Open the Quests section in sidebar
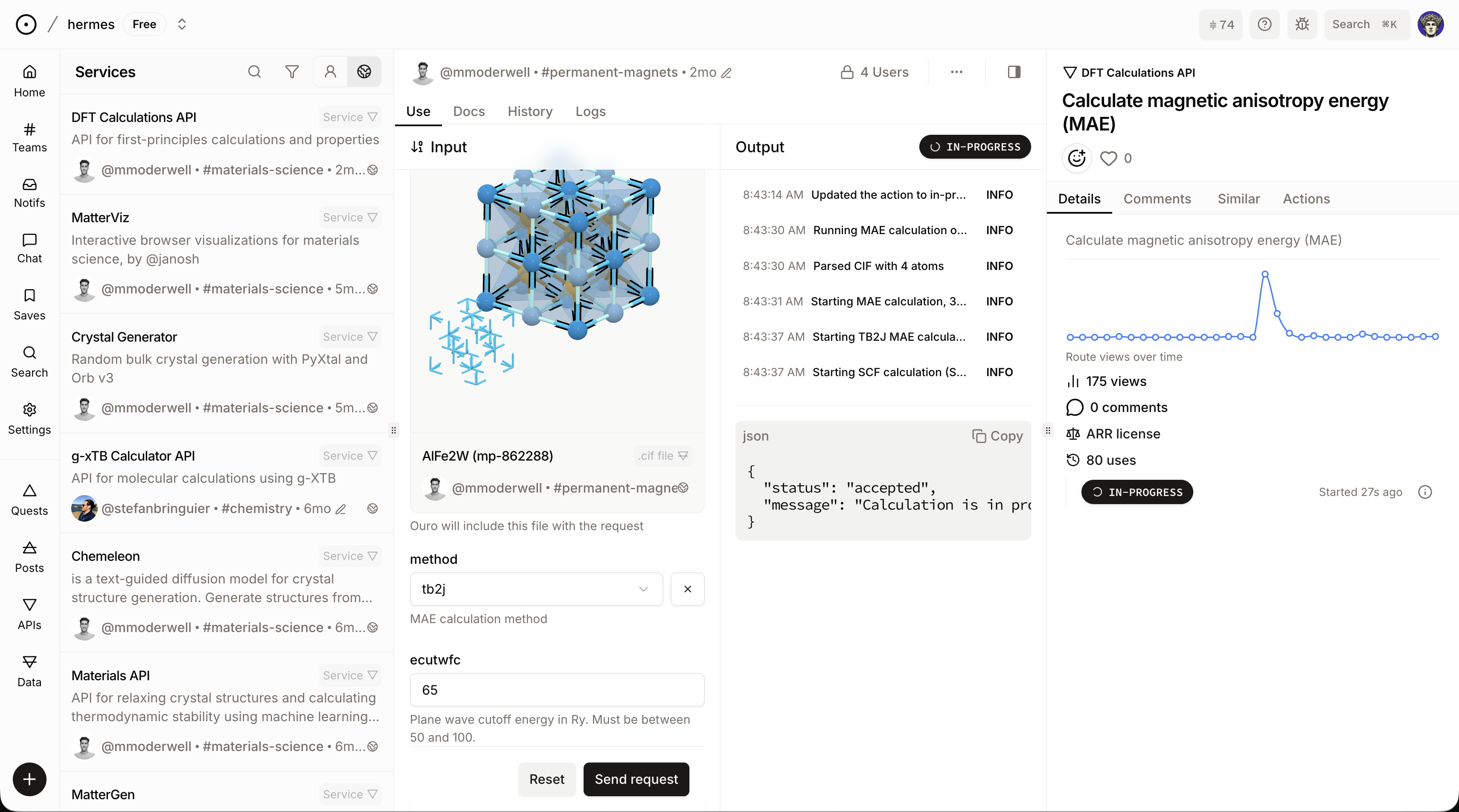This screenshot has height=812, width=1459. tap(29, 500)
